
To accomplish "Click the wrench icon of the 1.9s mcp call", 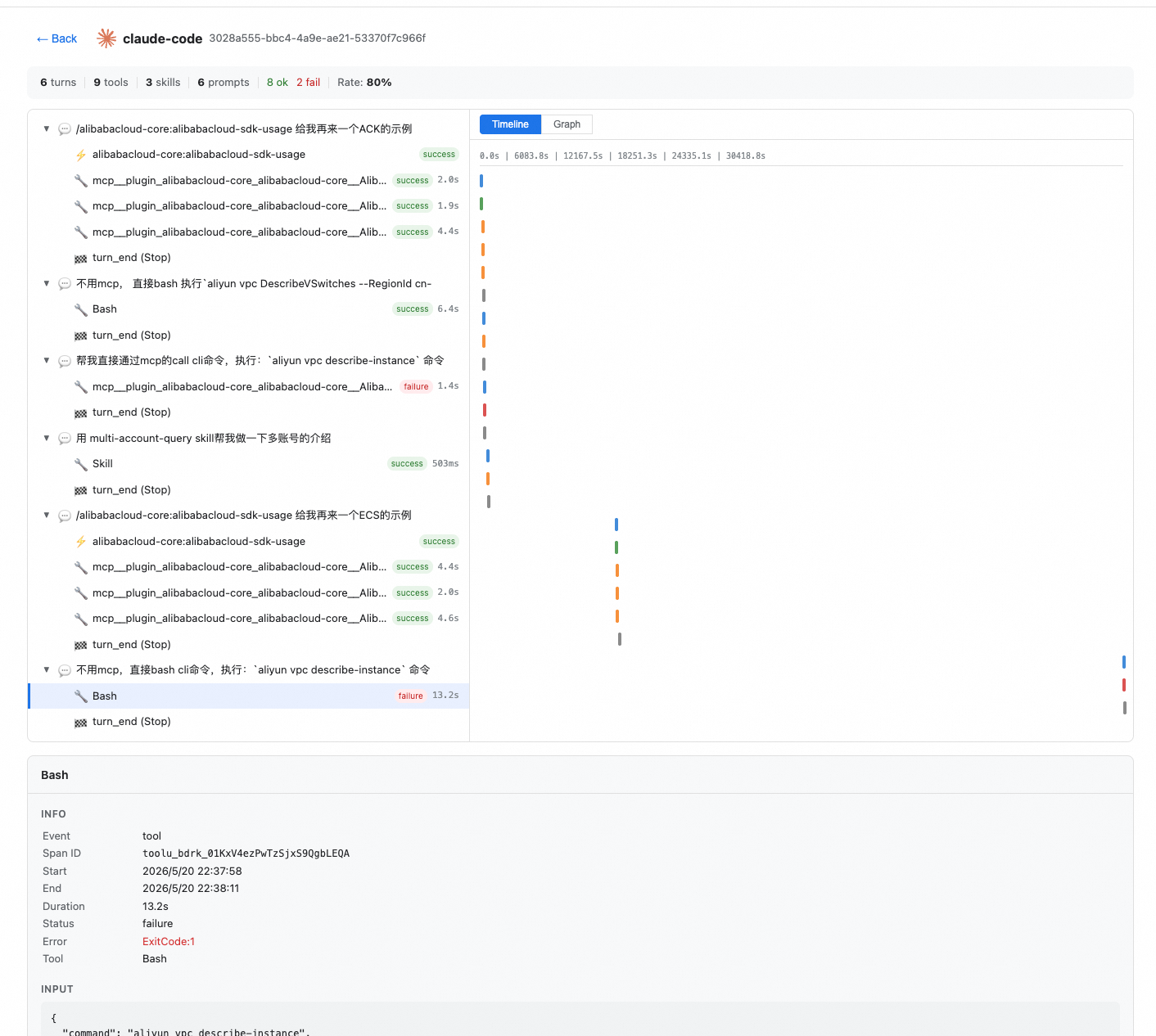I will click(x=81, y=206).
